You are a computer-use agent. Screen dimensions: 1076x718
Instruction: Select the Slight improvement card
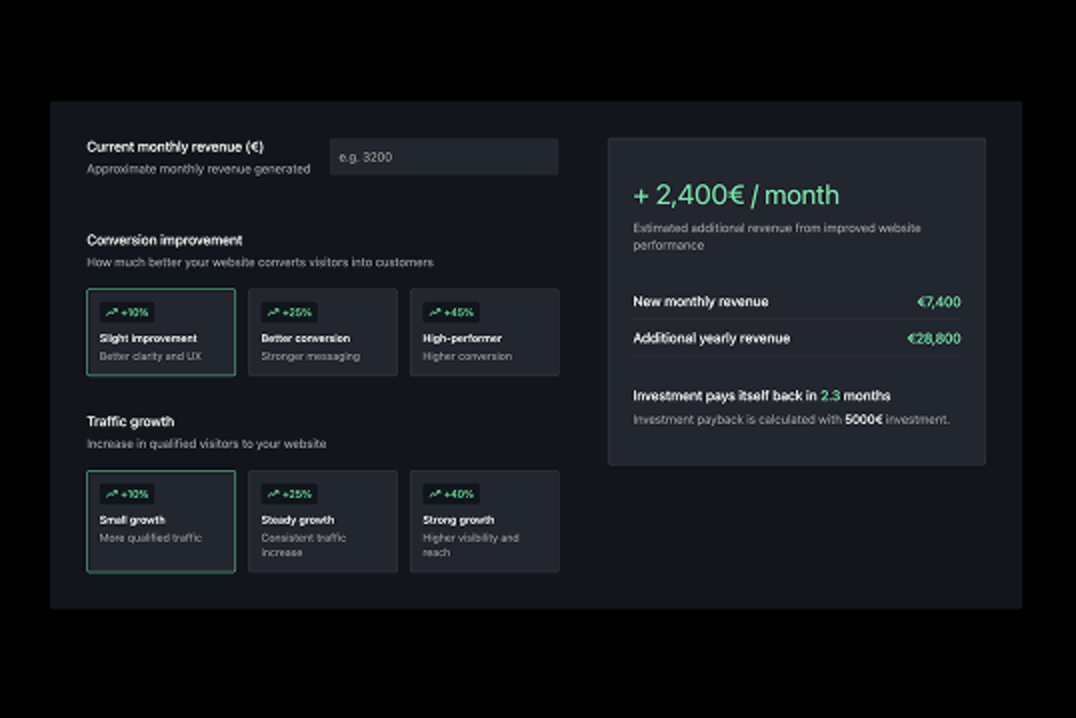tap(160, 332)
